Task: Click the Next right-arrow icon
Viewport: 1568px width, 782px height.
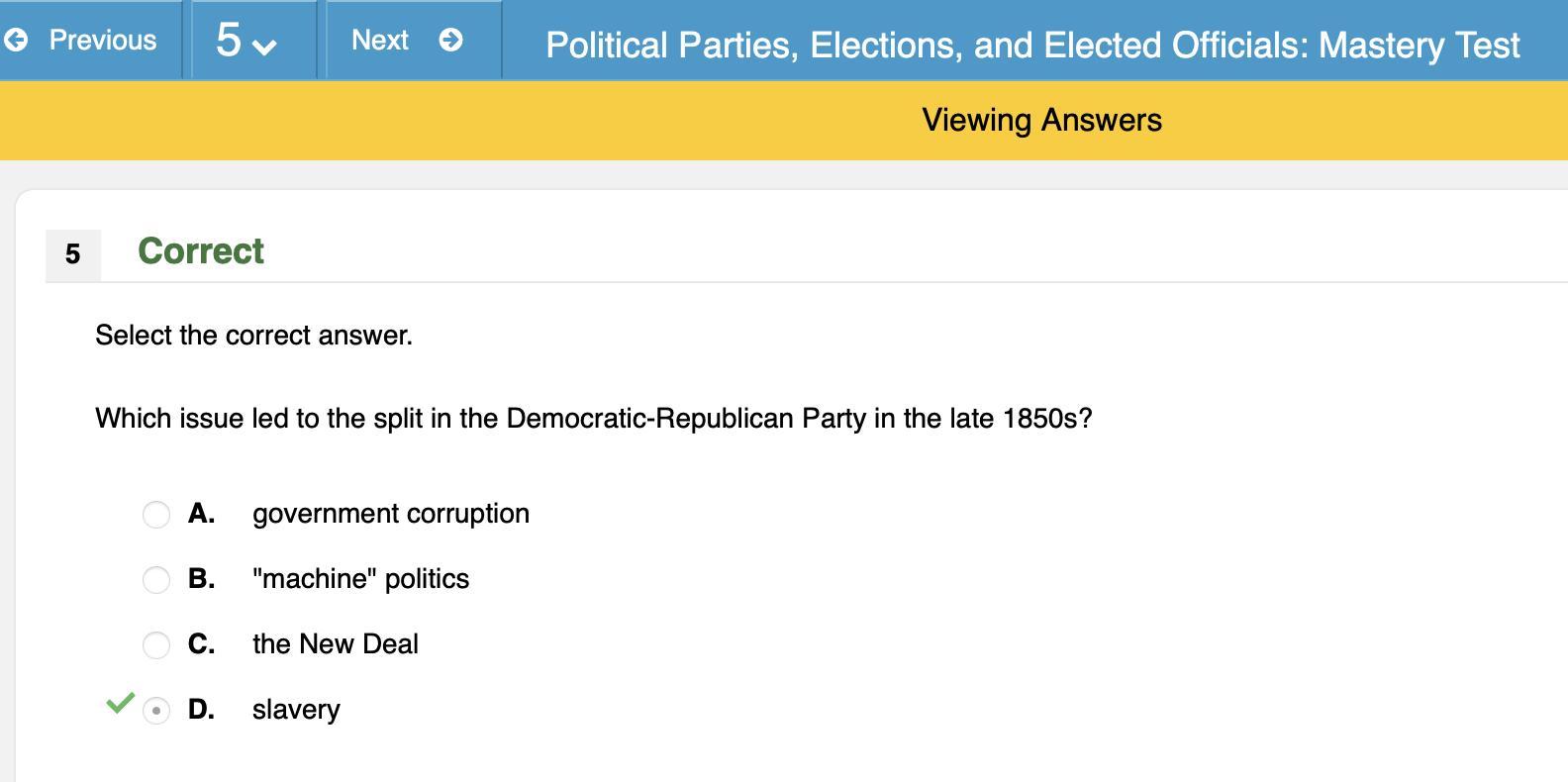Action: tap(450, 40)
